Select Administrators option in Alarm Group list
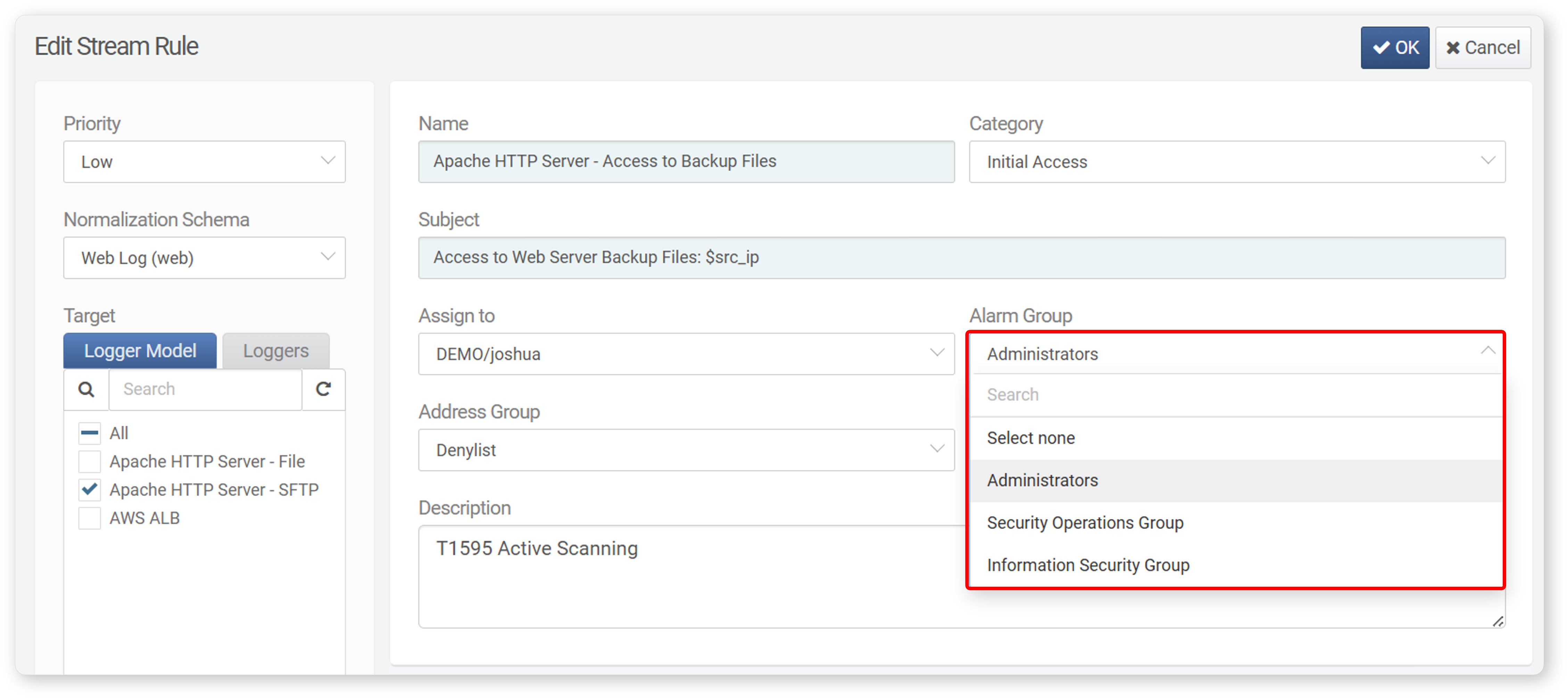 [x=1236, y=481]
